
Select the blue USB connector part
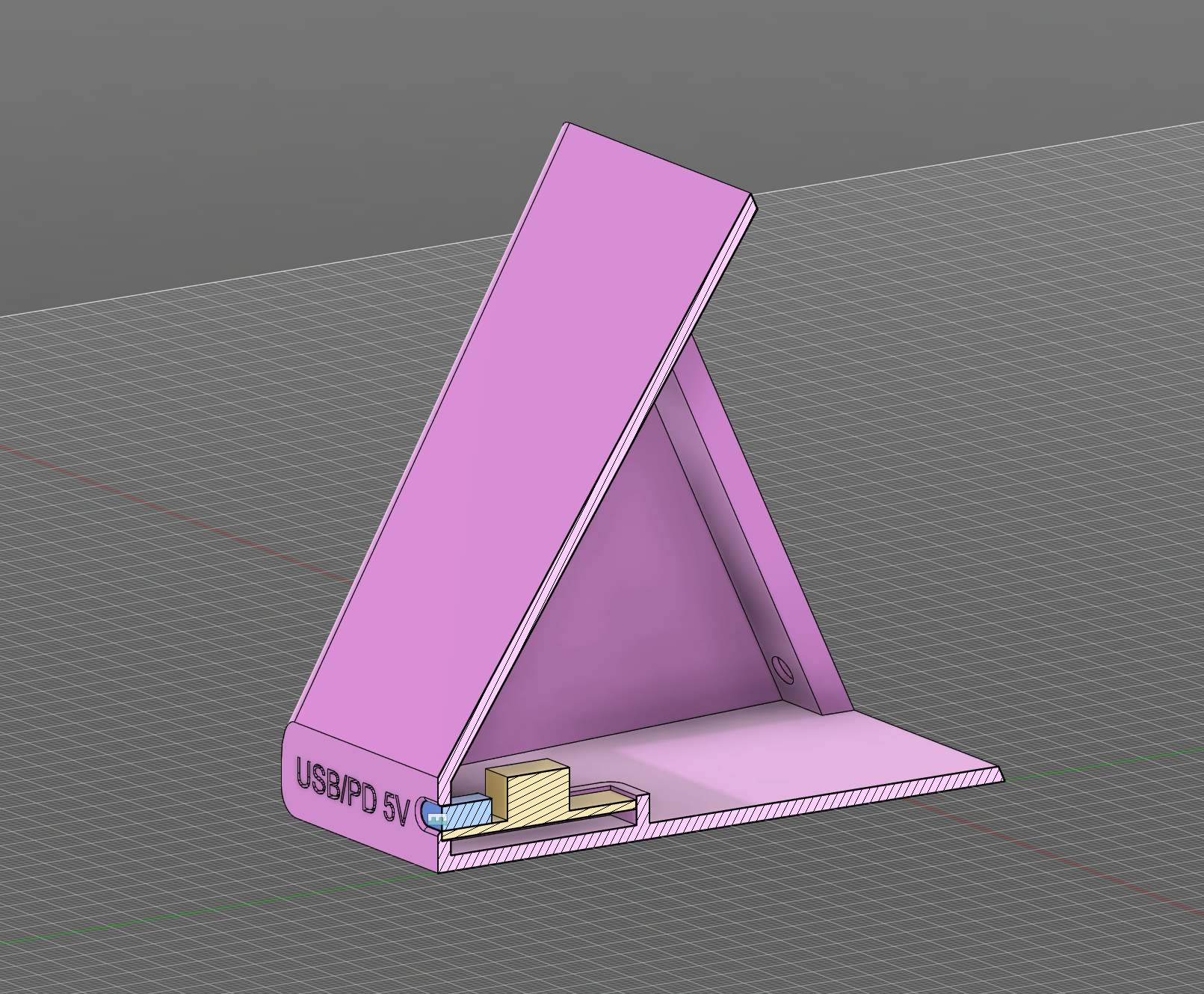(x=457, y=814)
